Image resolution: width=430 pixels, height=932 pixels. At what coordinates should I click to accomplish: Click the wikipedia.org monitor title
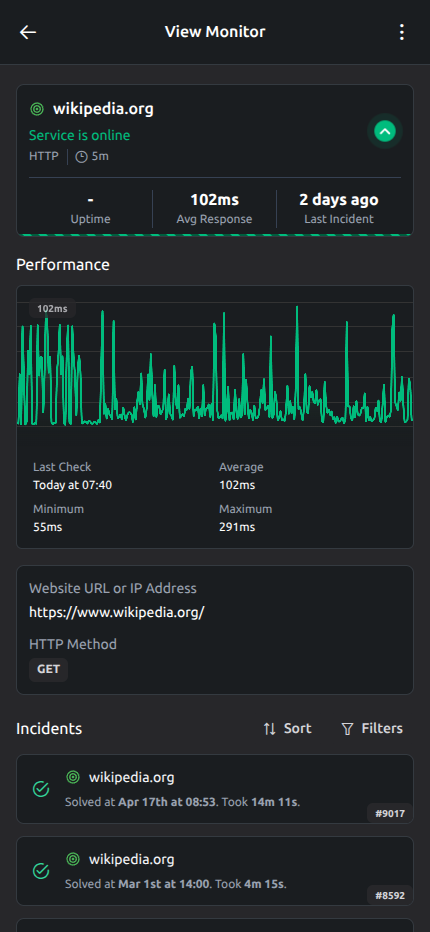103,109
